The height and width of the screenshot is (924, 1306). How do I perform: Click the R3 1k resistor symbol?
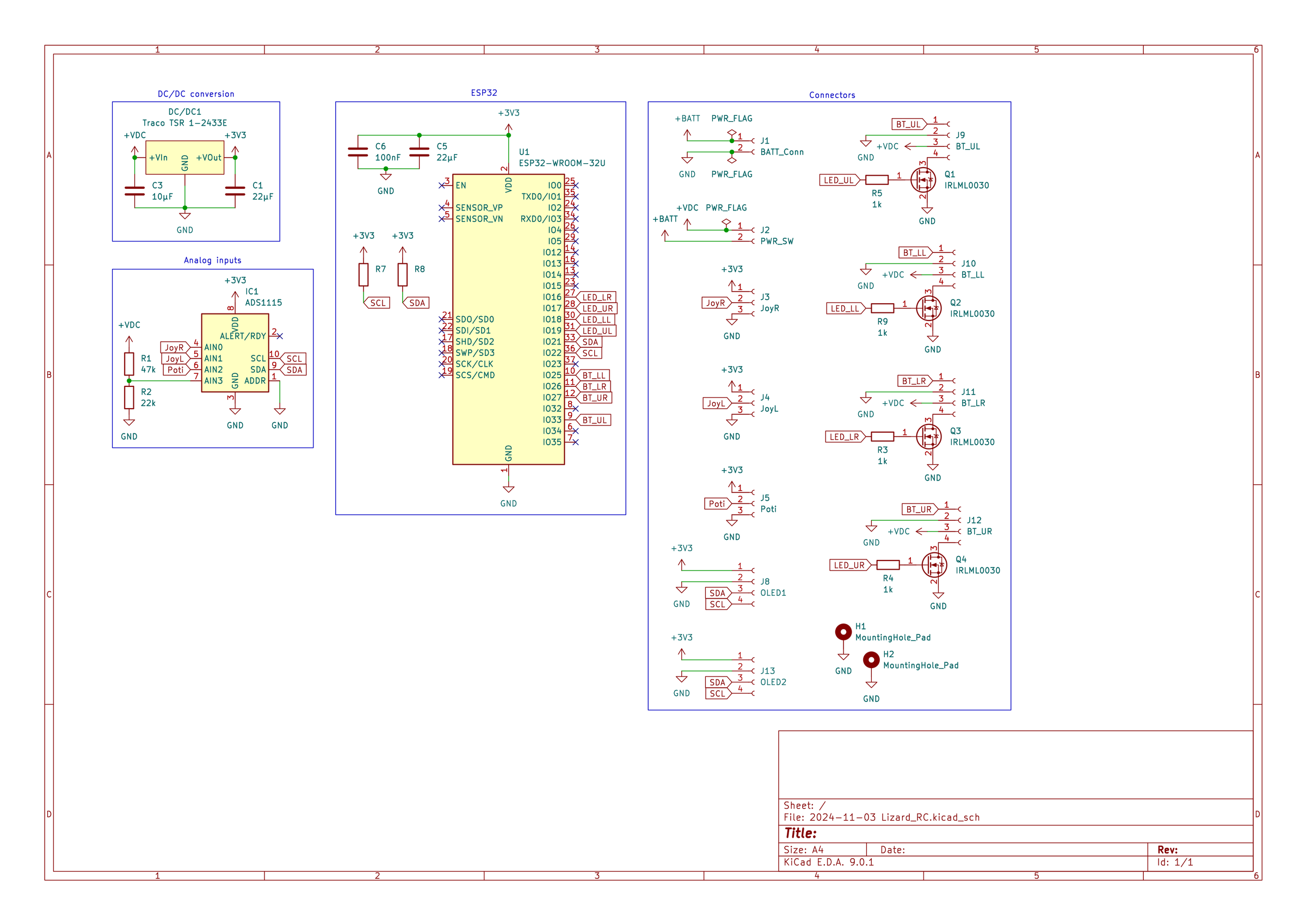[882, 436]
